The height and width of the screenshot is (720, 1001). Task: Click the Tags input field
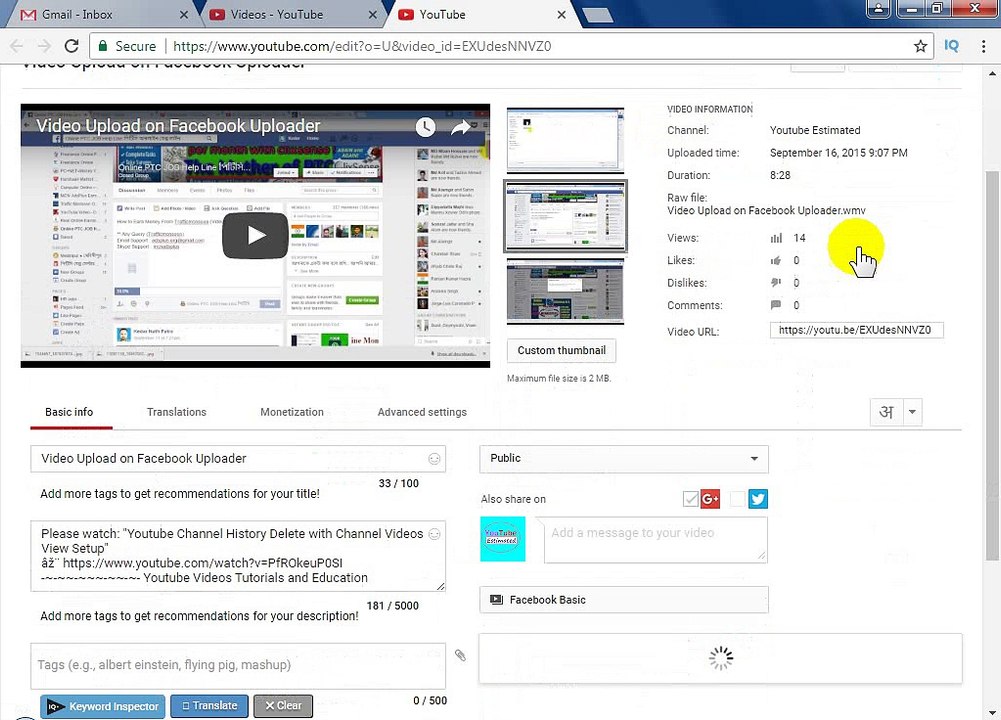point(238,665)
